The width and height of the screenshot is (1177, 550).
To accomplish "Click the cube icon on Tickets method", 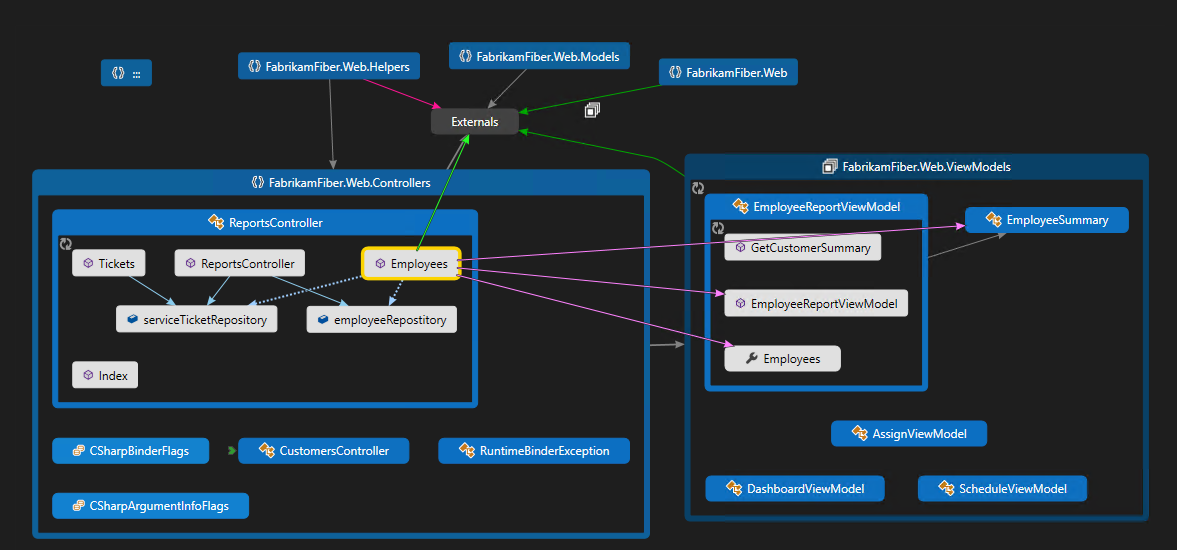I will coord(88,264).
